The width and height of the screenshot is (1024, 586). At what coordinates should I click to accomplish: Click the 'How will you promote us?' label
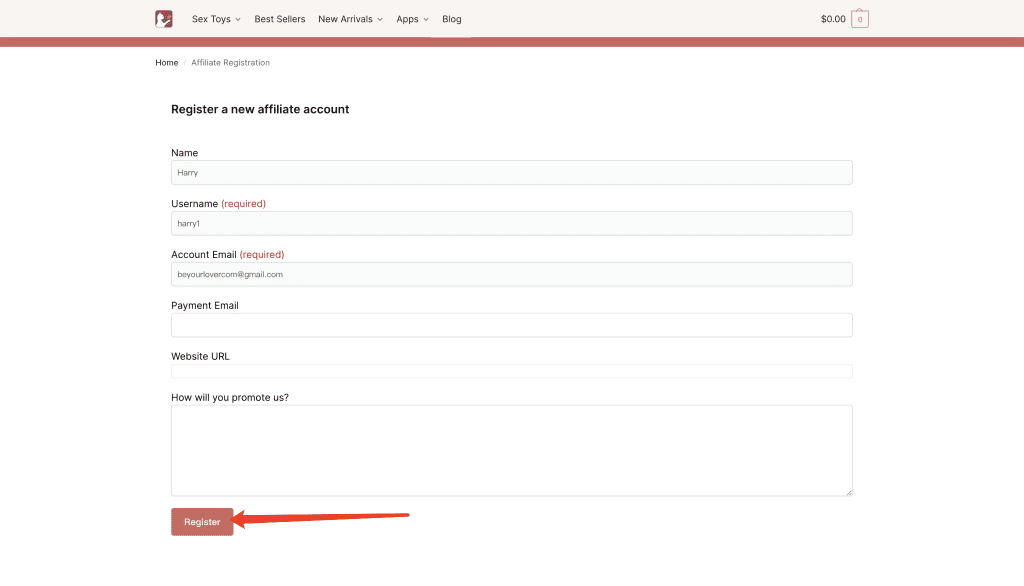230,397
